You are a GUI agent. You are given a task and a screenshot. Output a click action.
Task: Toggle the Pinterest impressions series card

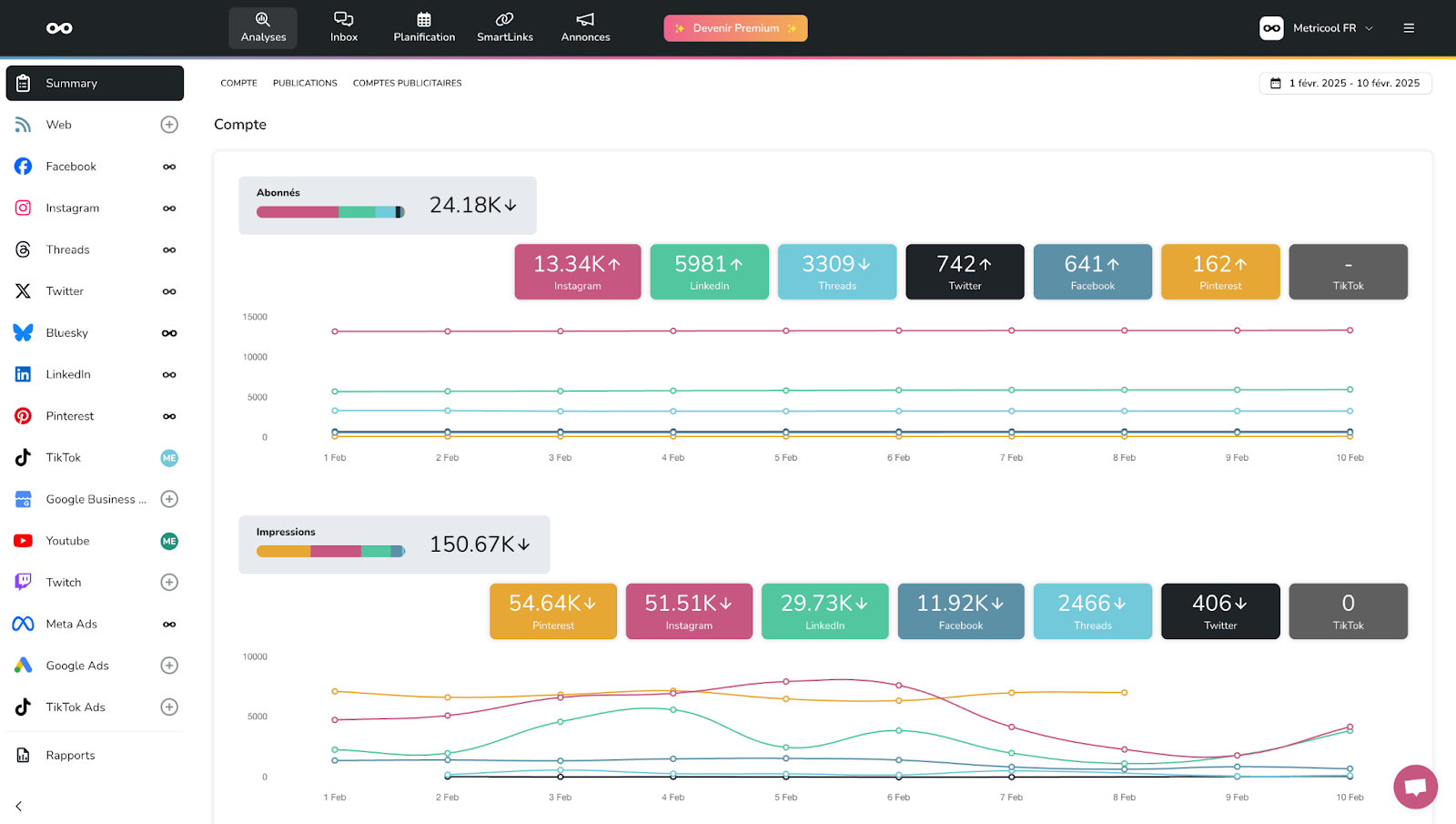point(552,611)
